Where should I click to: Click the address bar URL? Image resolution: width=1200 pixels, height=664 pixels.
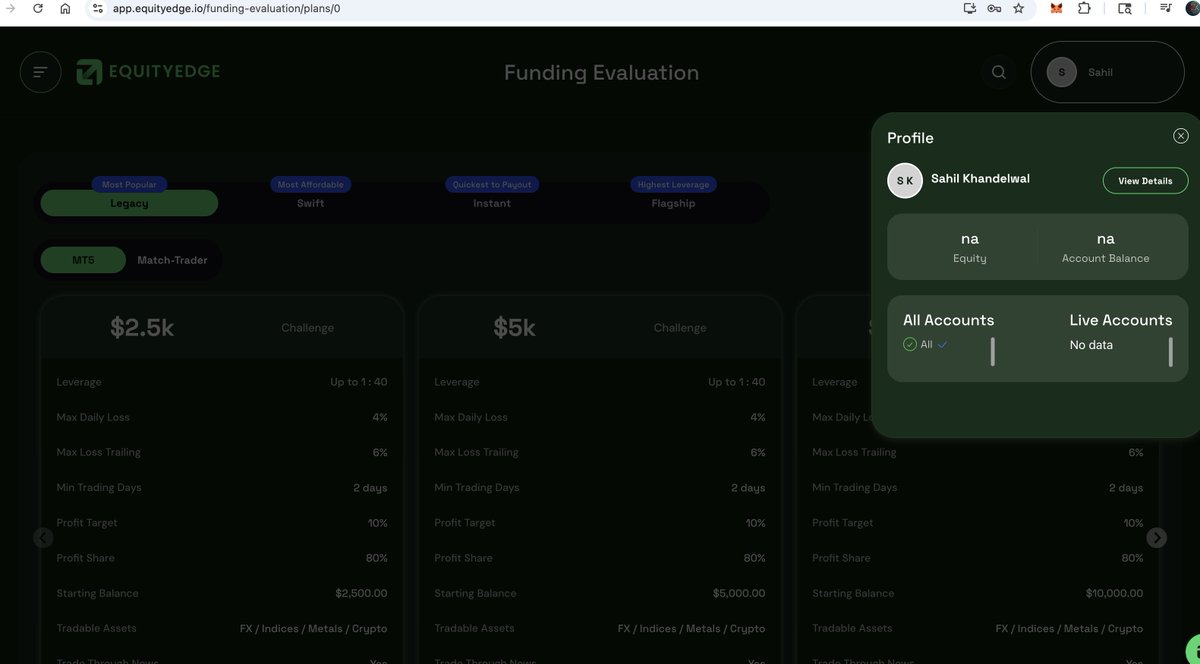227,8
